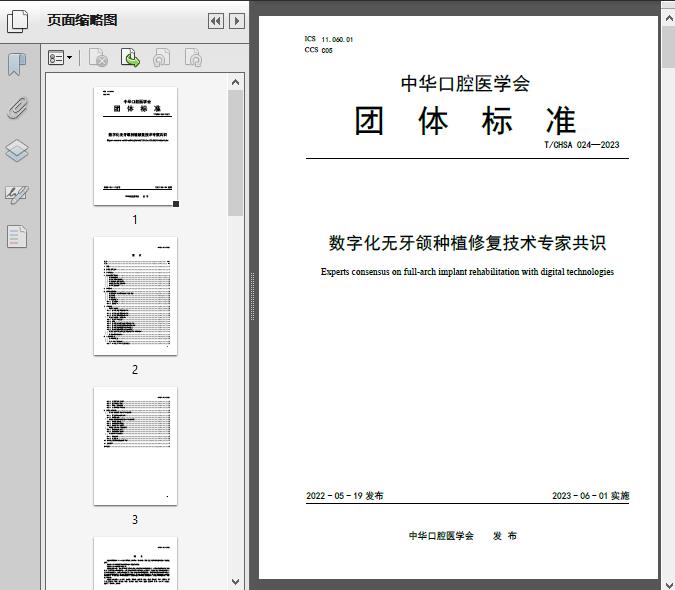
Task: Open the page thumbnails panel icon
Action: tap(17, 21)
